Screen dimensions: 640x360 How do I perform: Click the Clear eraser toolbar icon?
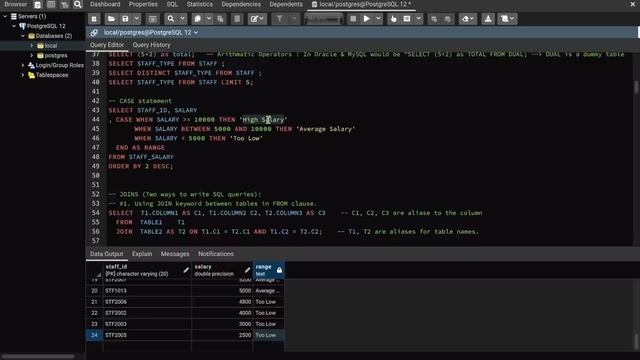tap(468, 19)
